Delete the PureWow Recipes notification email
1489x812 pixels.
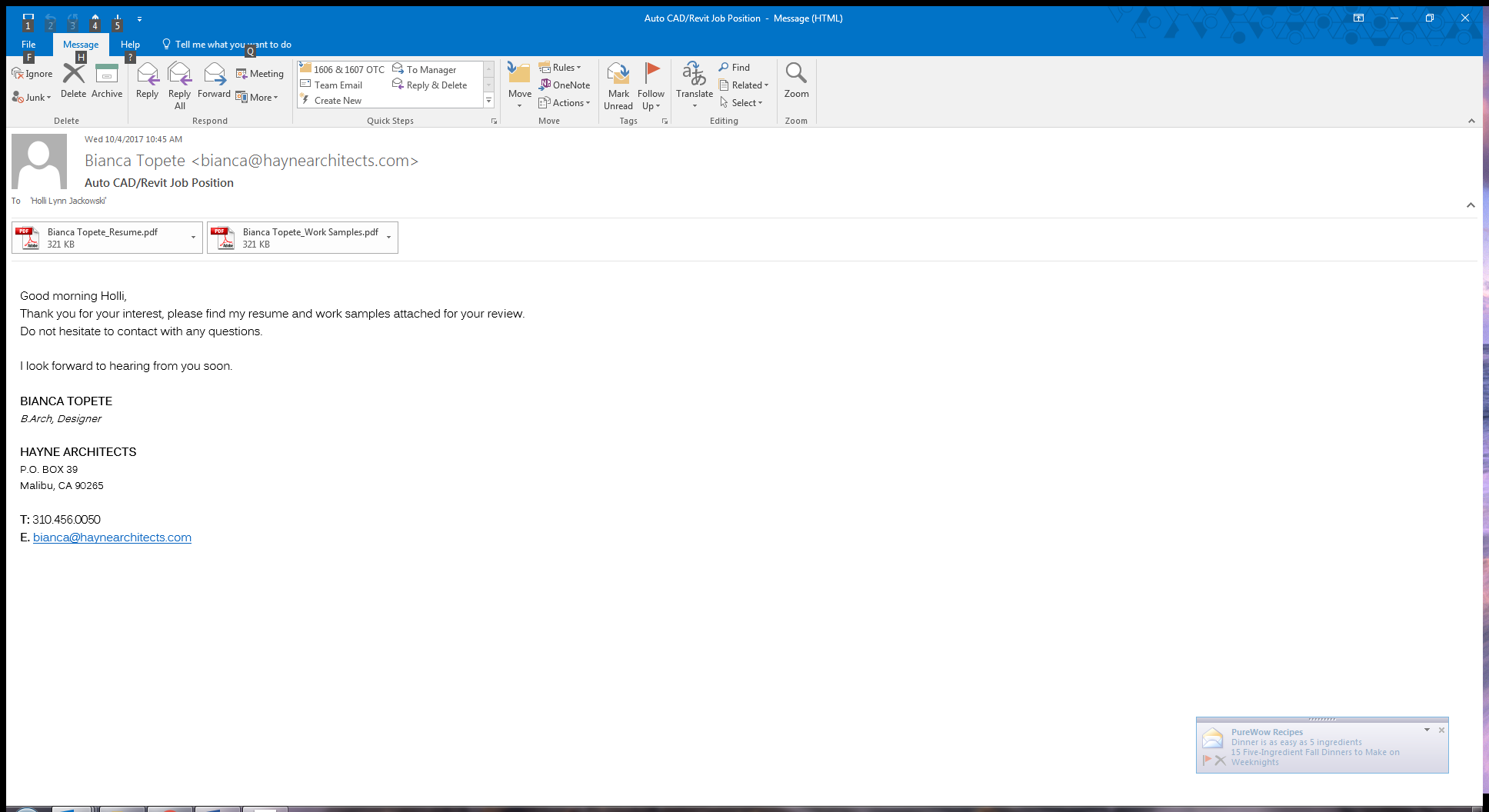pos(1221,760)
